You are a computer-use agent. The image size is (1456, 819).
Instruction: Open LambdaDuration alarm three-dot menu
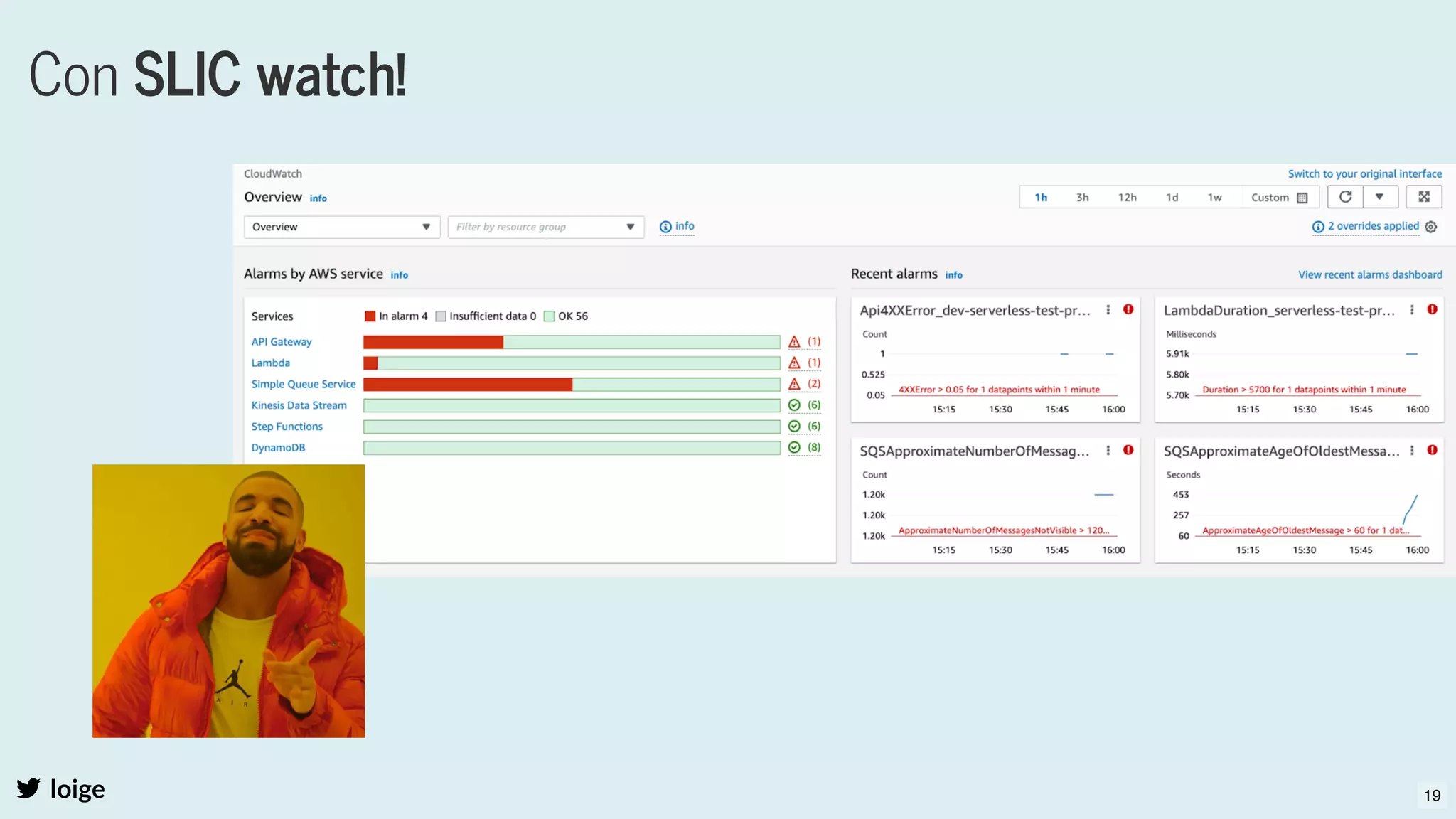tap(1412, 310)
